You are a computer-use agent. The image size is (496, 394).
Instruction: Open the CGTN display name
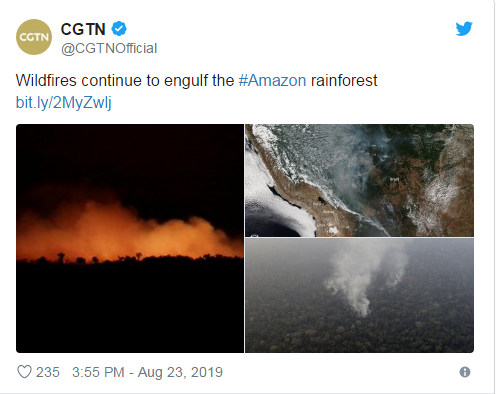point(83,29)
